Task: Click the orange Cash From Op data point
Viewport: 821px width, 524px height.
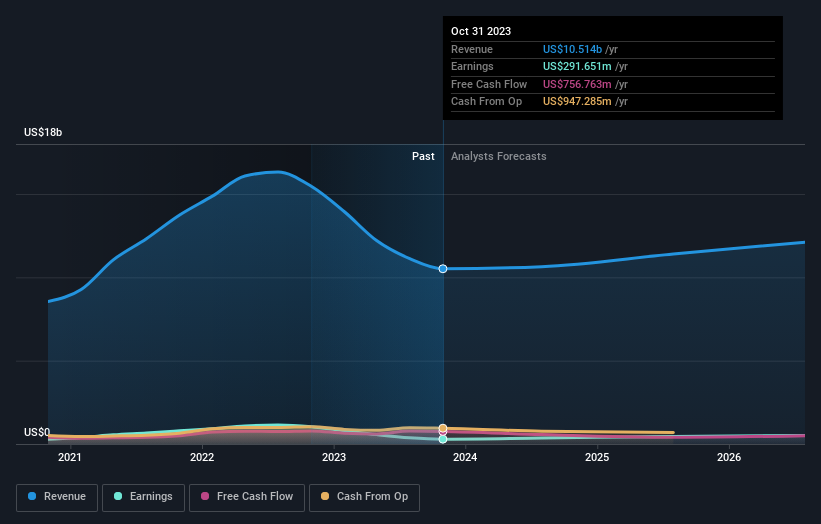Action: tap(443, 428)
